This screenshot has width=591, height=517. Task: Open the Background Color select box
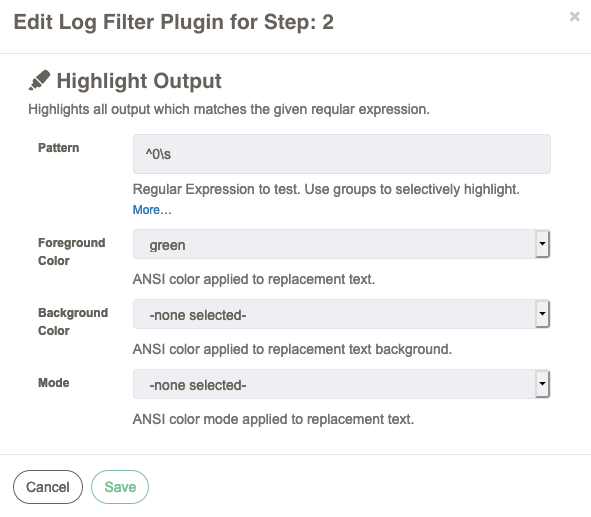(x=341, y=314)
